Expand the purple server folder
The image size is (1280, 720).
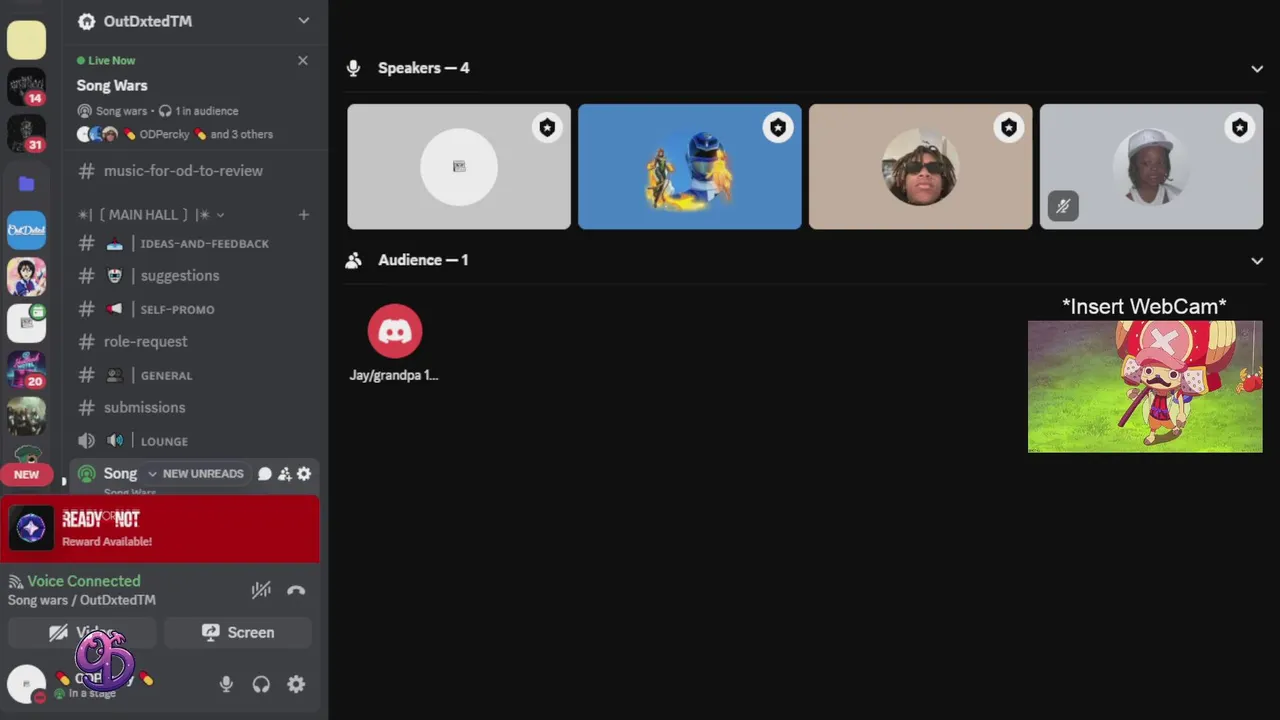point(26,184)
